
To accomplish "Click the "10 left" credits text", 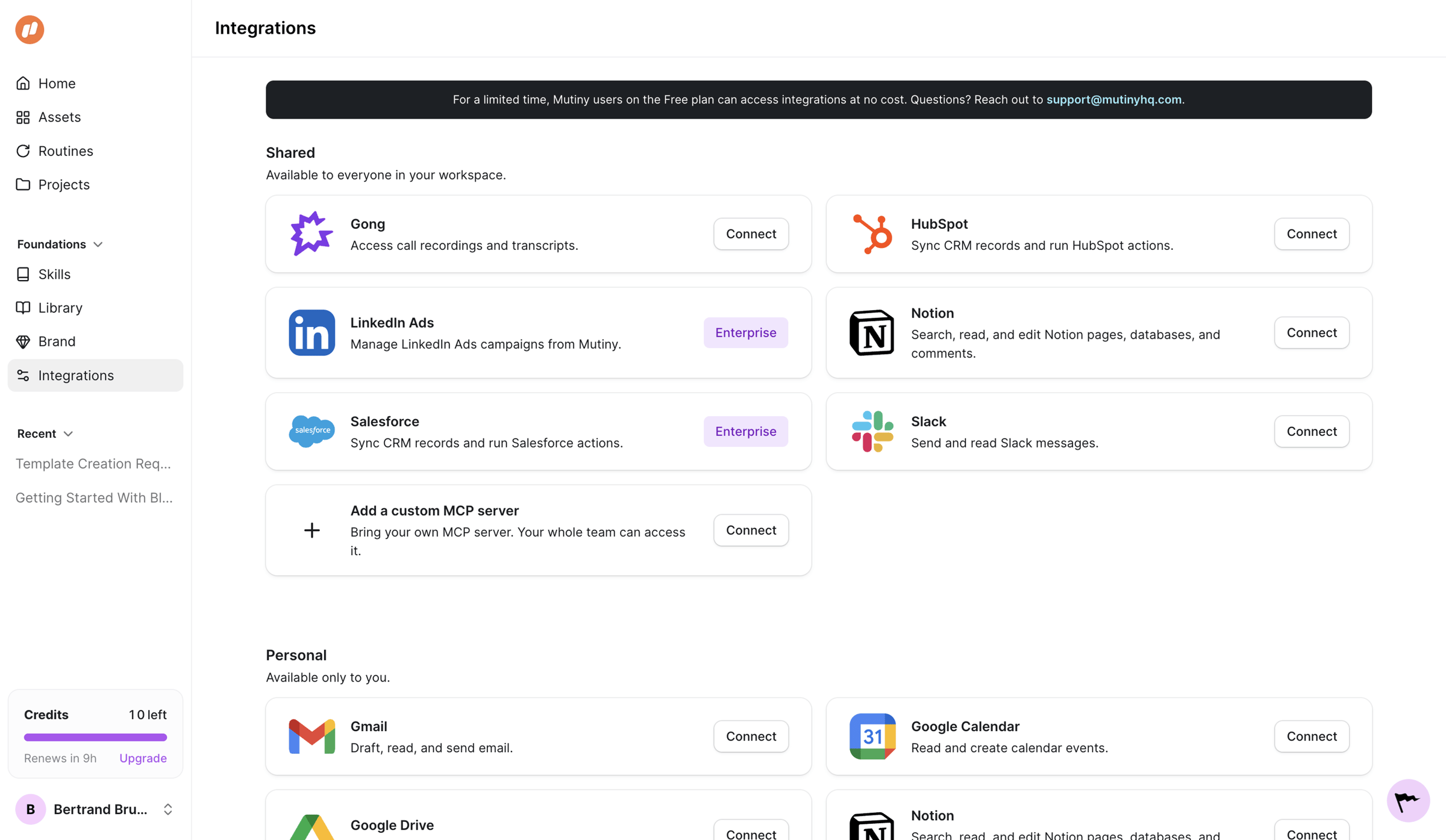I will pyautogui.click(x=148, y=715).
